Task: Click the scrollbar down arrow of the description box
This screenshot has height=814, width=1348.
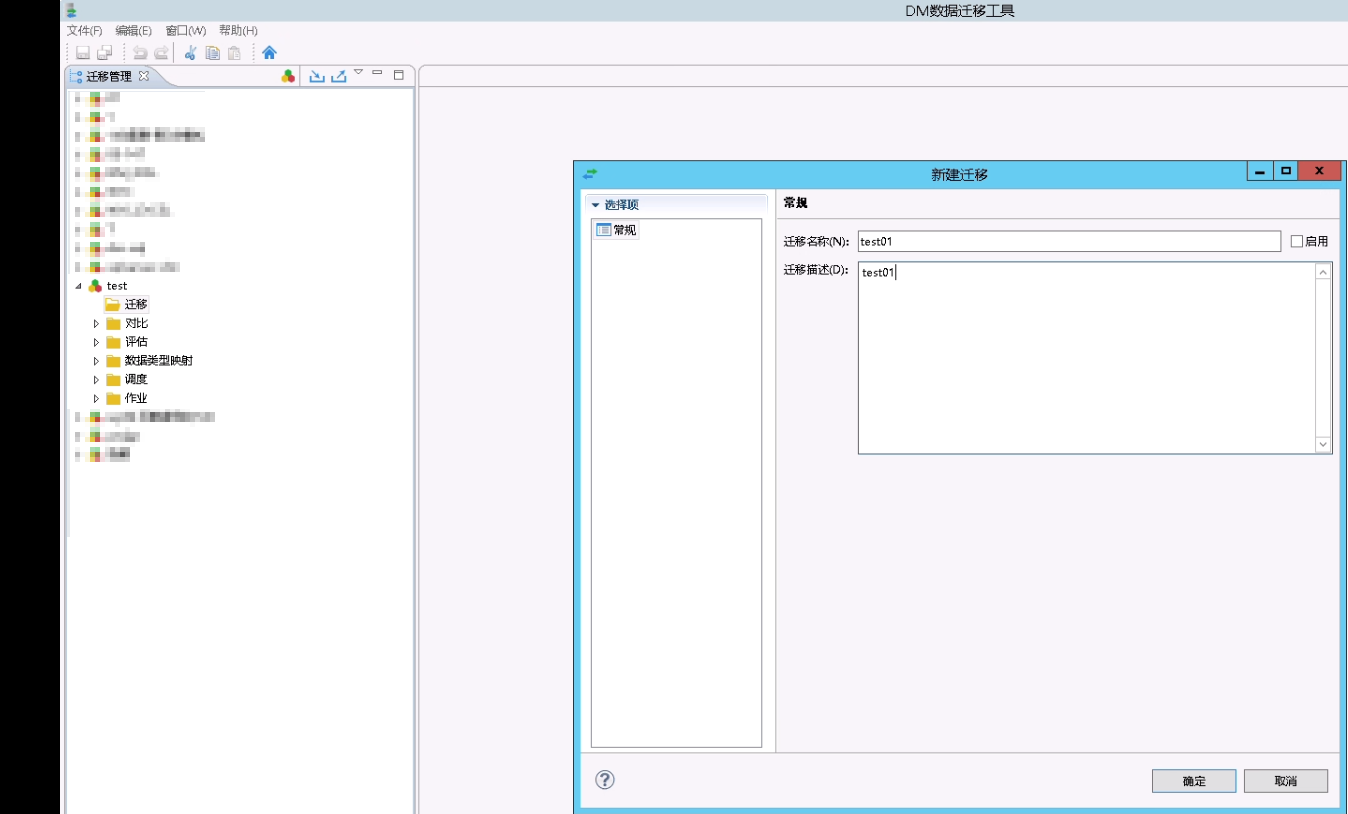Action: click(x=1323, y=446)
